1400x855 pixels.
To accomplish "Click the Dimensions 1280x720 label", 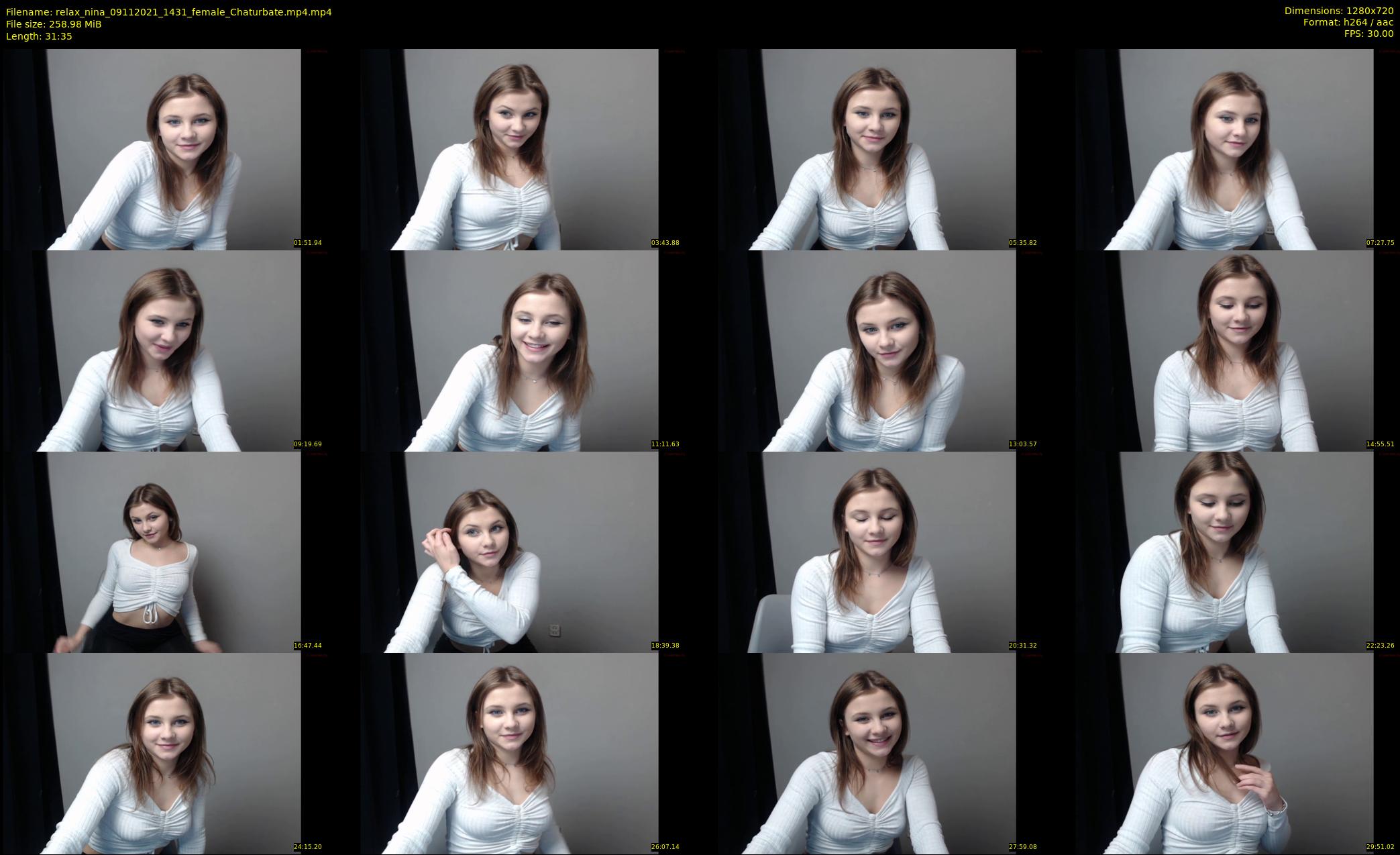I will [x=1338, y=11].
